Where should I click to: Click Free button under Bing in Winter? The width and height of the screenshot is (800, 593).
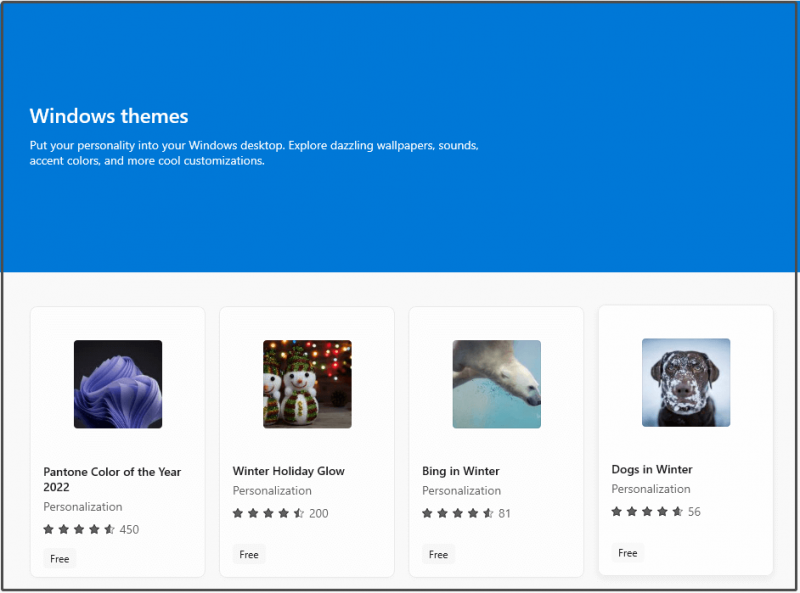tap(438, 554)
